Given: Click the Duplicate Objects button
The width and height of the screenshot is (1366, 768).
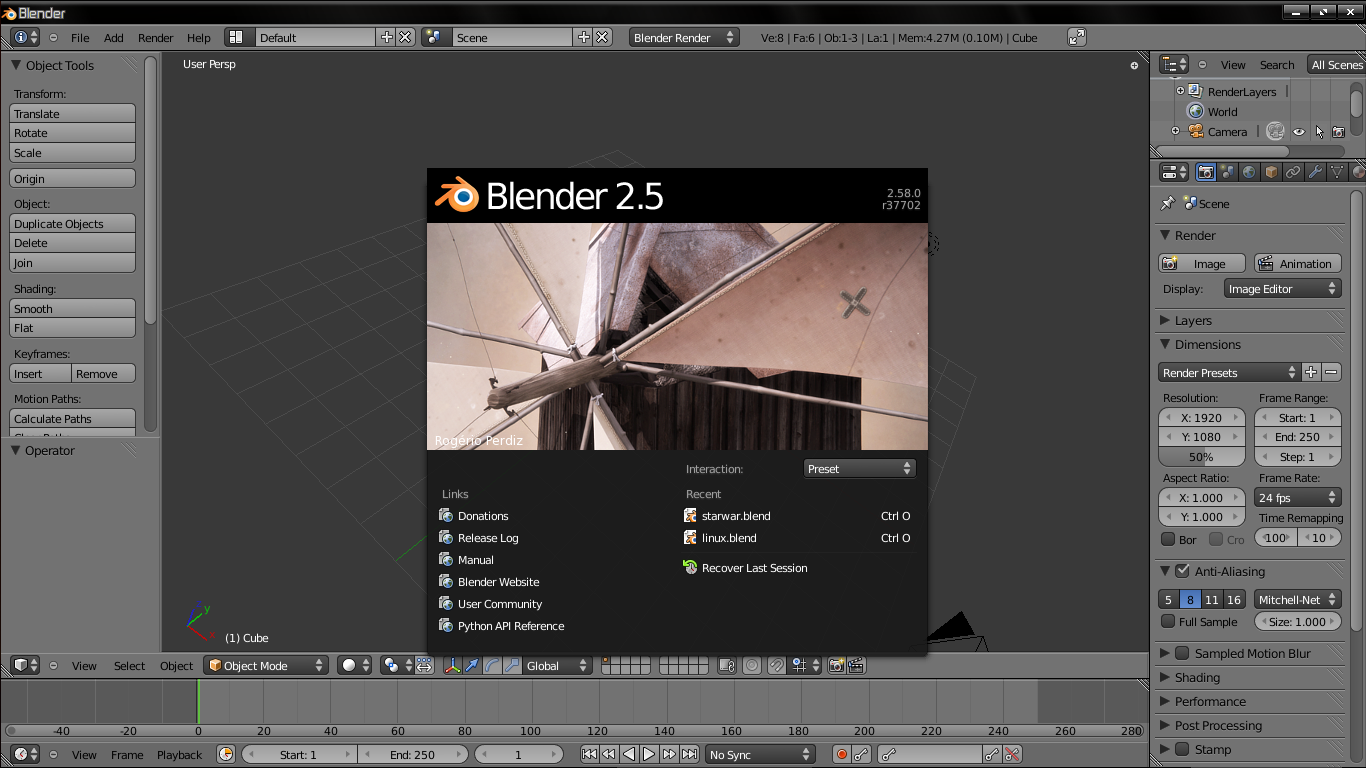Looking at the screenshot, I should [x=72, y=224].
